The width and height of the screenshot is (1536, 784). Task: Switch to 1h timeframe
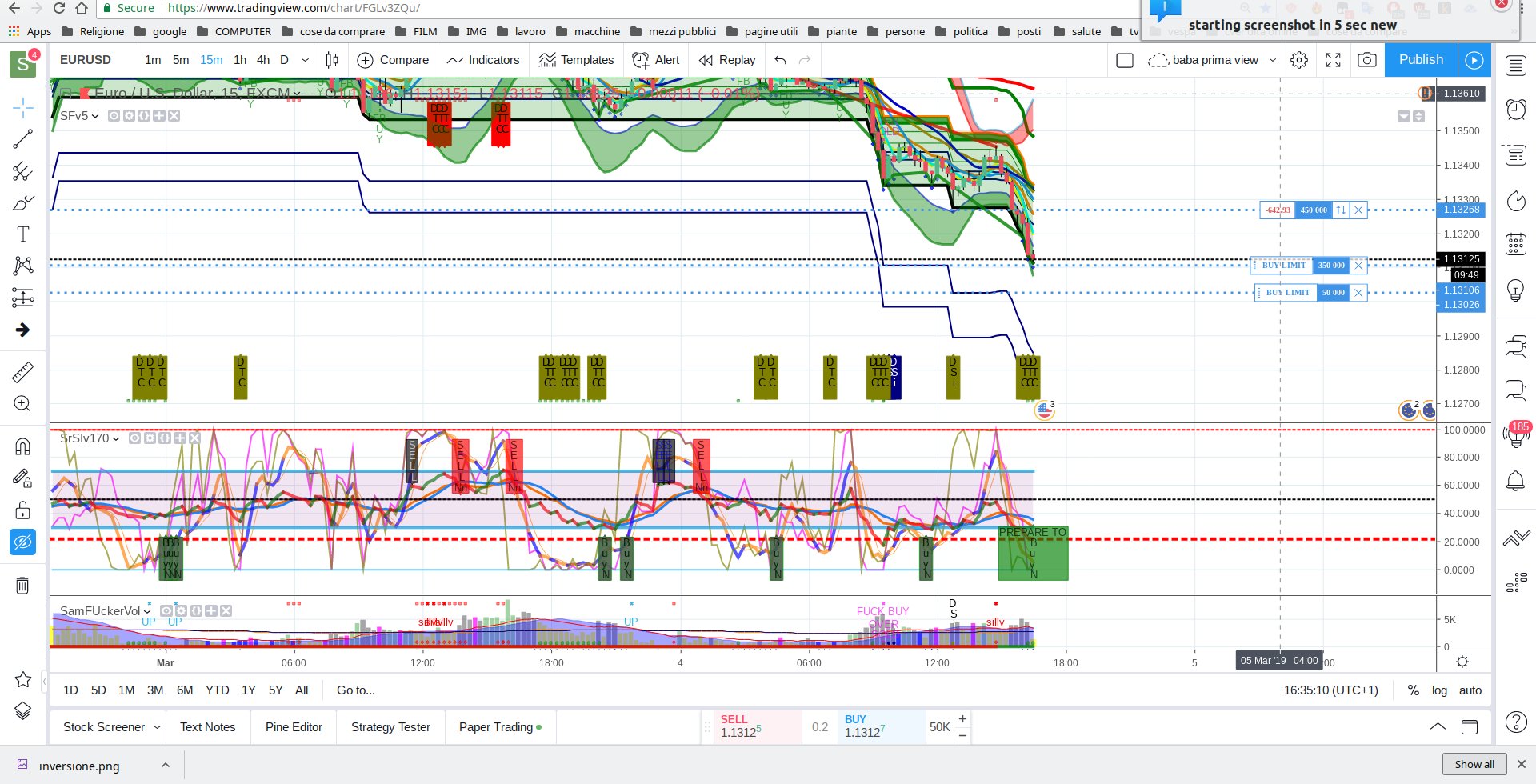[240, 60]
